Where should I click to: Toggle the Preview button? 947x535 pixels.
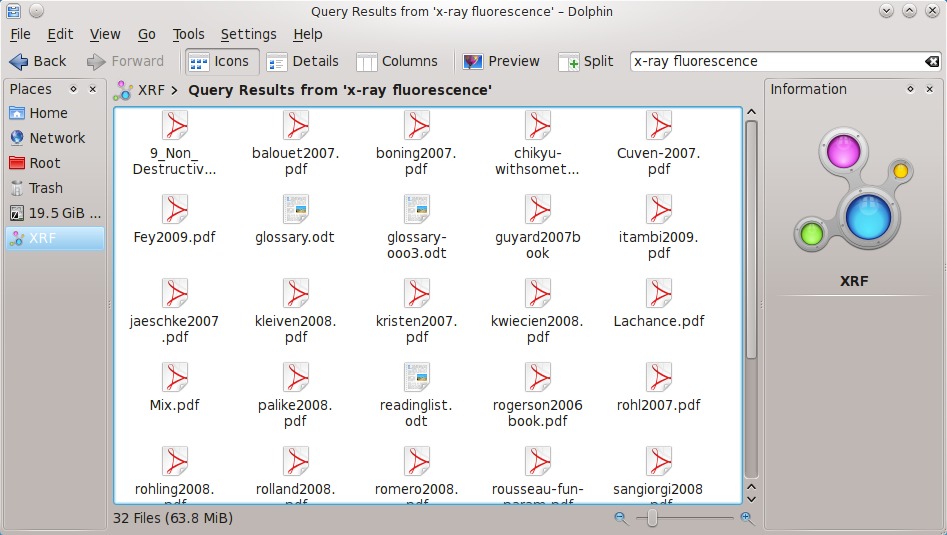(501, 61)
